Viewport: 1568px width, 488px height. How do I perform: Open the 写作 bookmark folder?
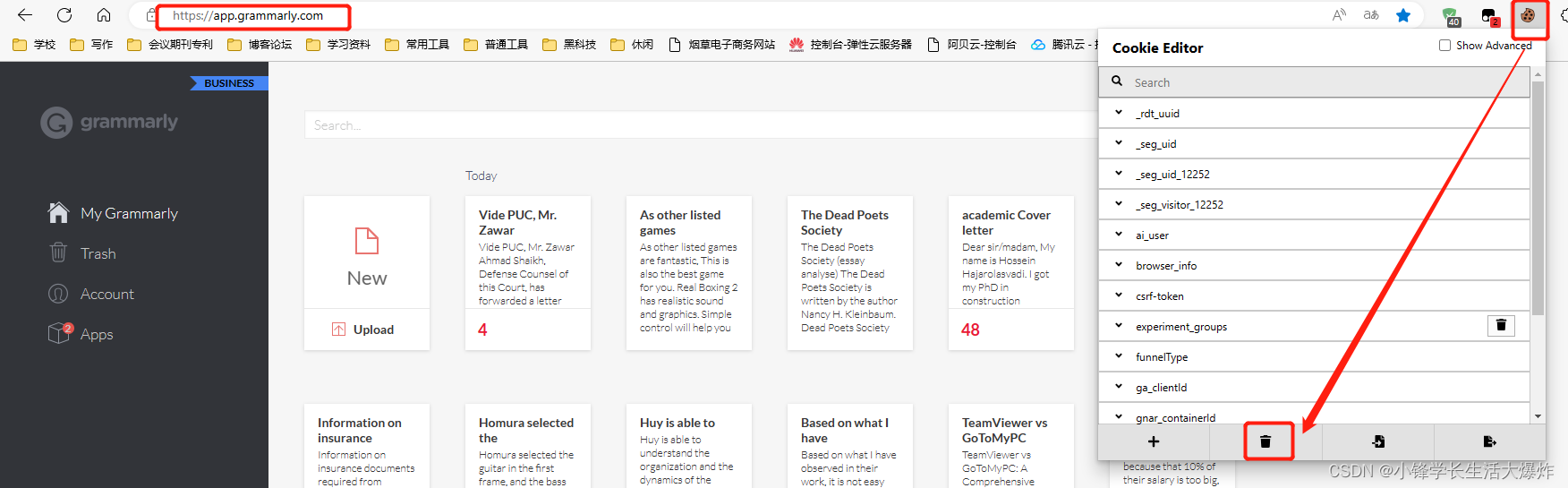92,44
